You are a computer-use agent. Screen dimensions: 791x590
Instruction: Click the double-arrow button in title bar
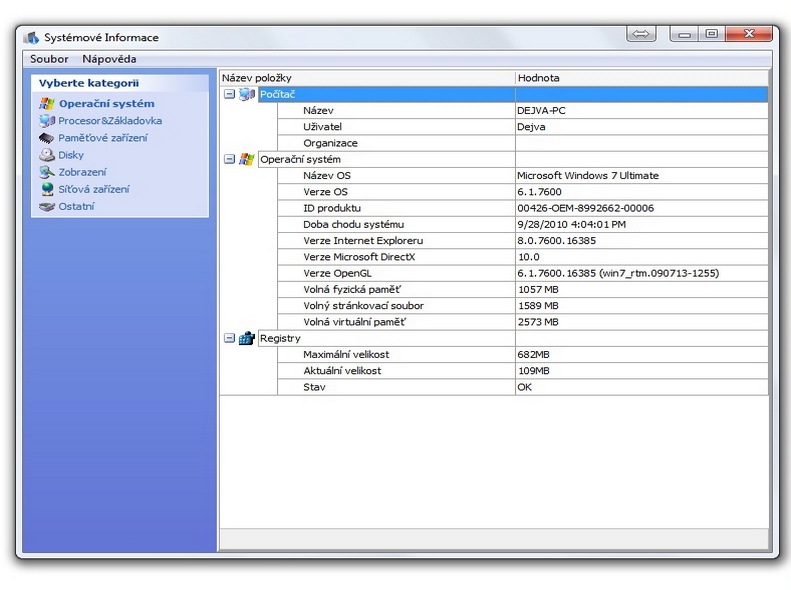[x=641, y=34]
